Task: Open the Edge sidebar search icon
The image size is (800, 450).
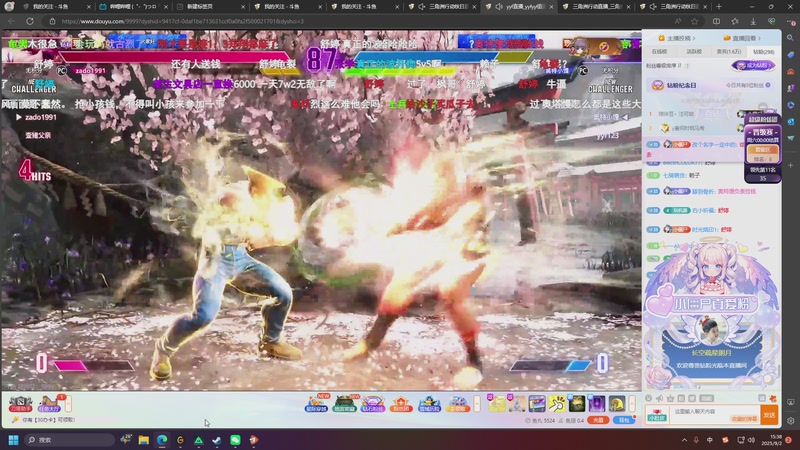Action: point(790,38)
